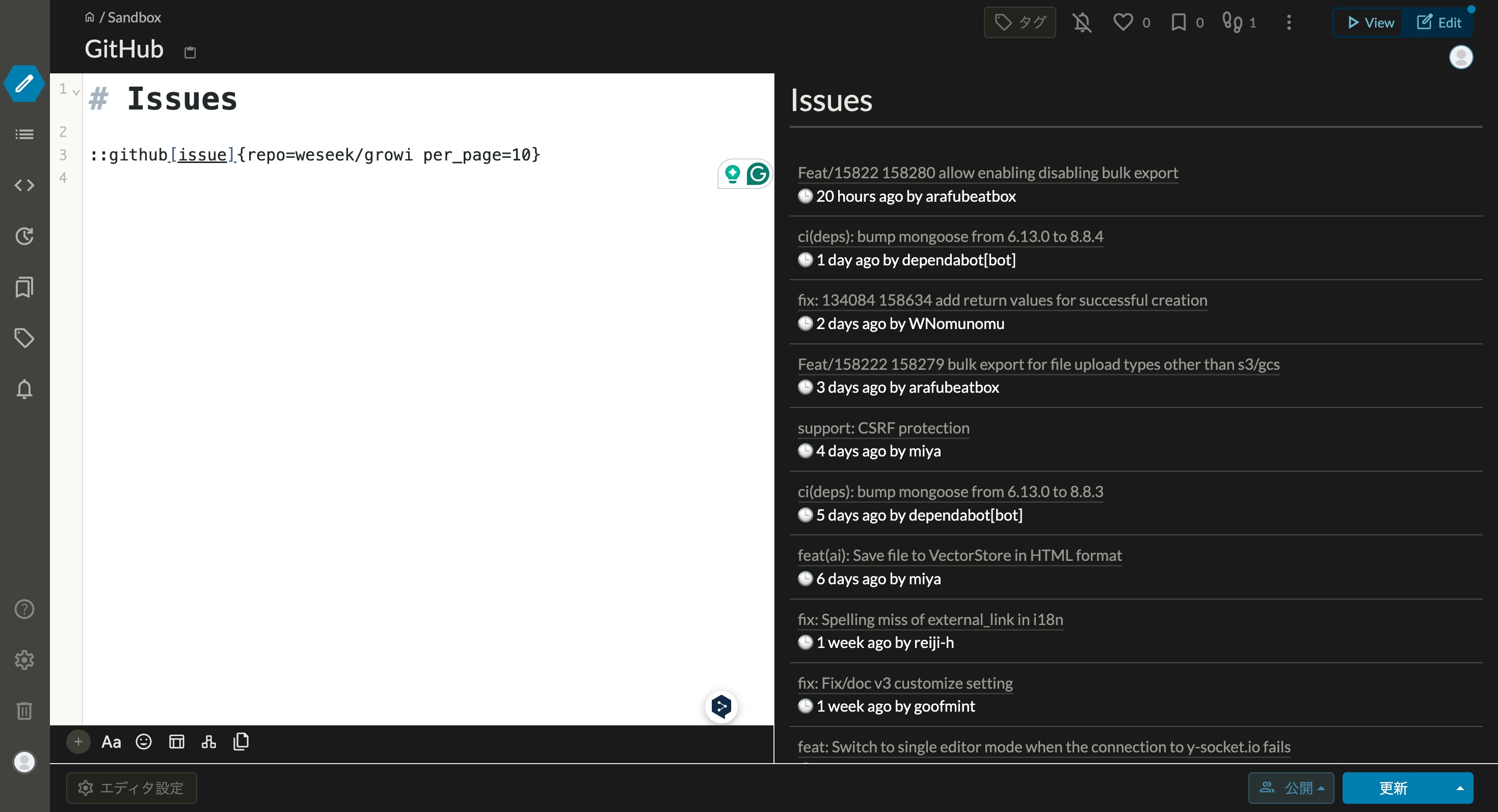Open text formatting with the Aa icon
The height and width of the screenshot is (812, 1498).
pyautogui.click(x=111, y=742)
